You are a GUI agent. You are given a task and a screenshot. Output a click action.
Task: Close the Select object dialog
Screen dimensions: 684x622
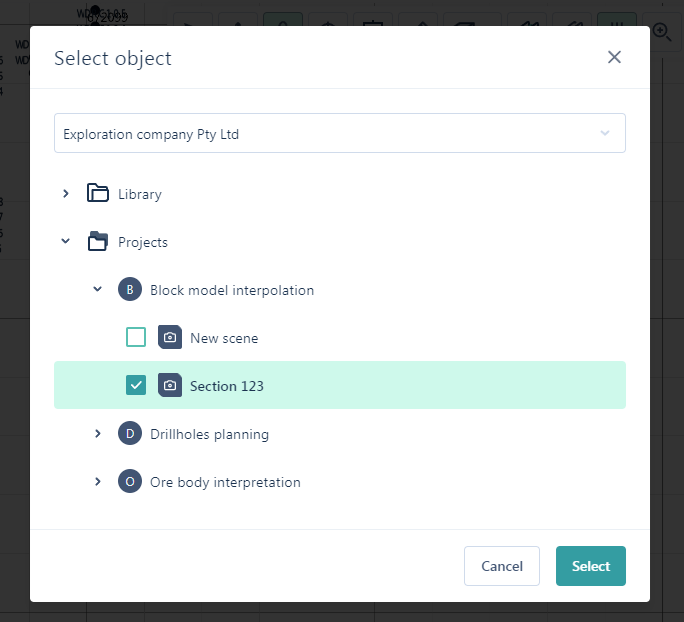[614, 57]
